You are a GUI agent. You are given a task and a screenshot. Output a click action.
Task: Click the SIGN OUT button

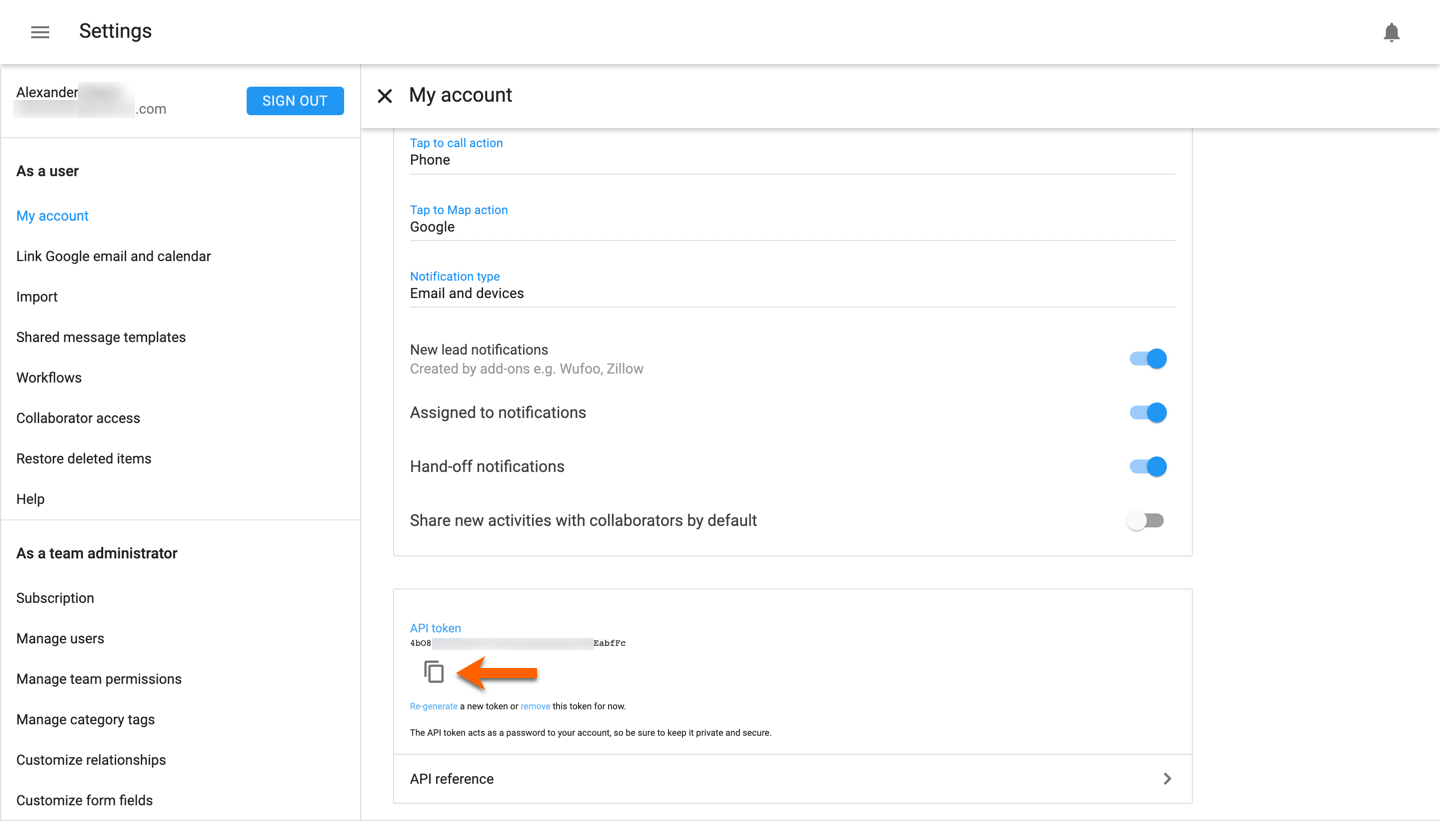pos(295,101)
